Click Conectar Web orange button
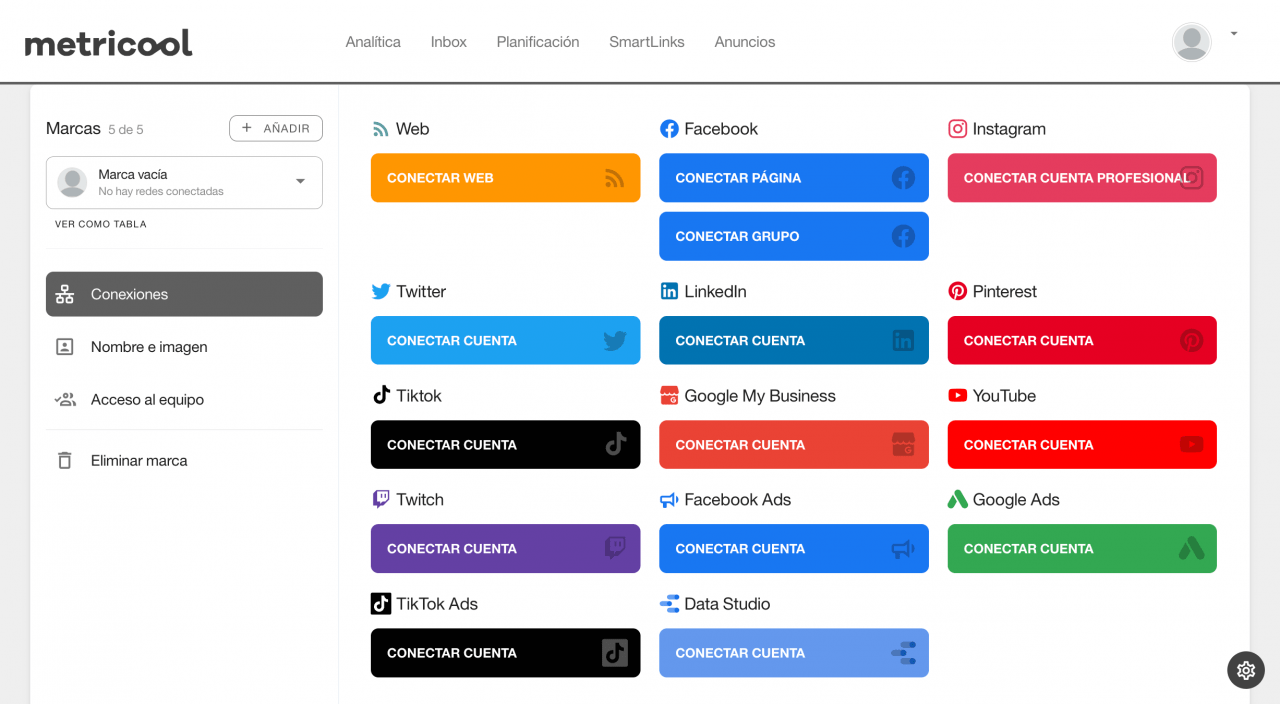 point(505,178)
